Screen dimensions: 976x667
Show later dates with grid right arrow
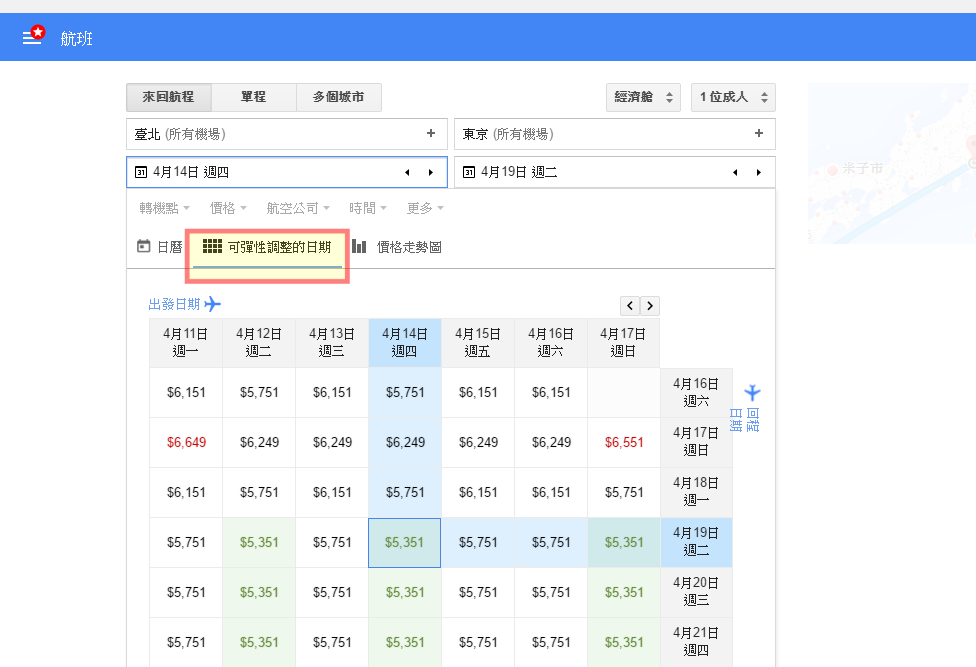pyautogui.click(x=650, y=306)
